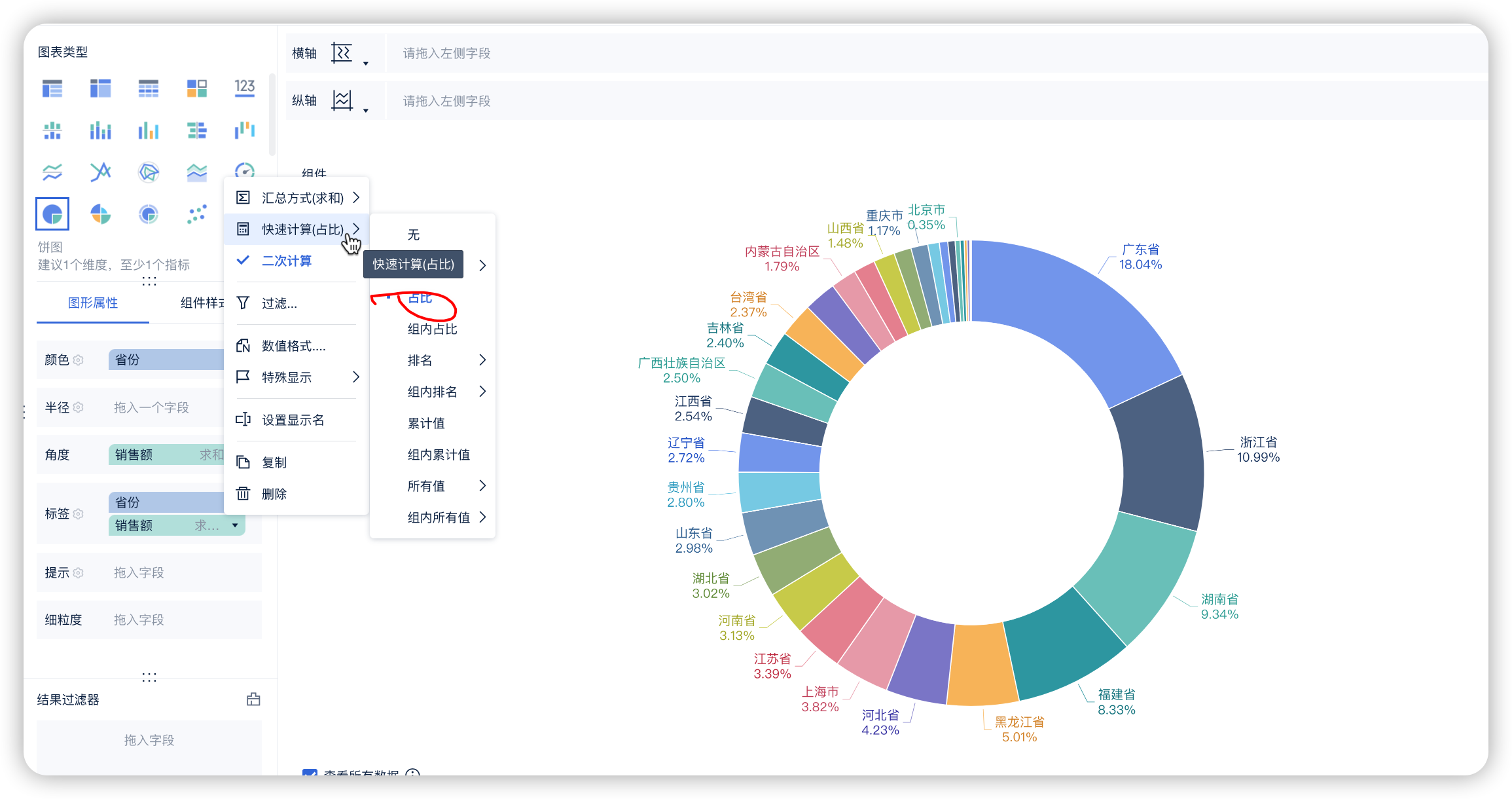Select the stacked column chart icon
The image size is (1512, 799).
(100, 130)
